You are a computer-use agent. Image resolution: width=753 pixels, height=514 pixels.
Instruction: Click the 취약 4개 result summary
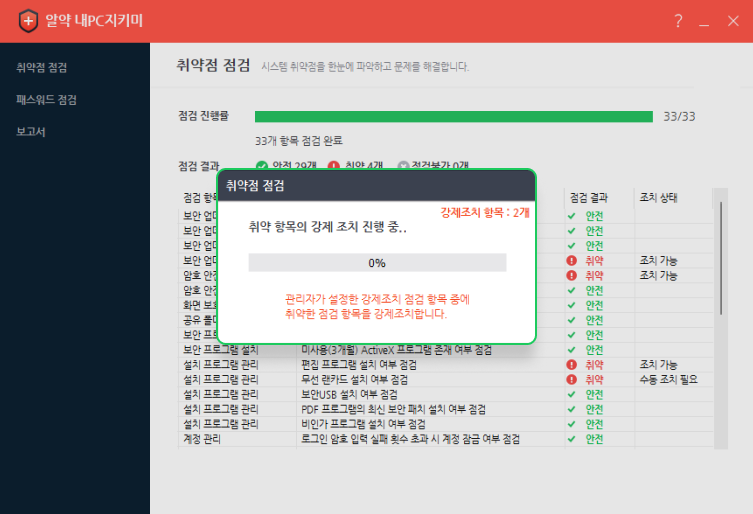[364, 166]
